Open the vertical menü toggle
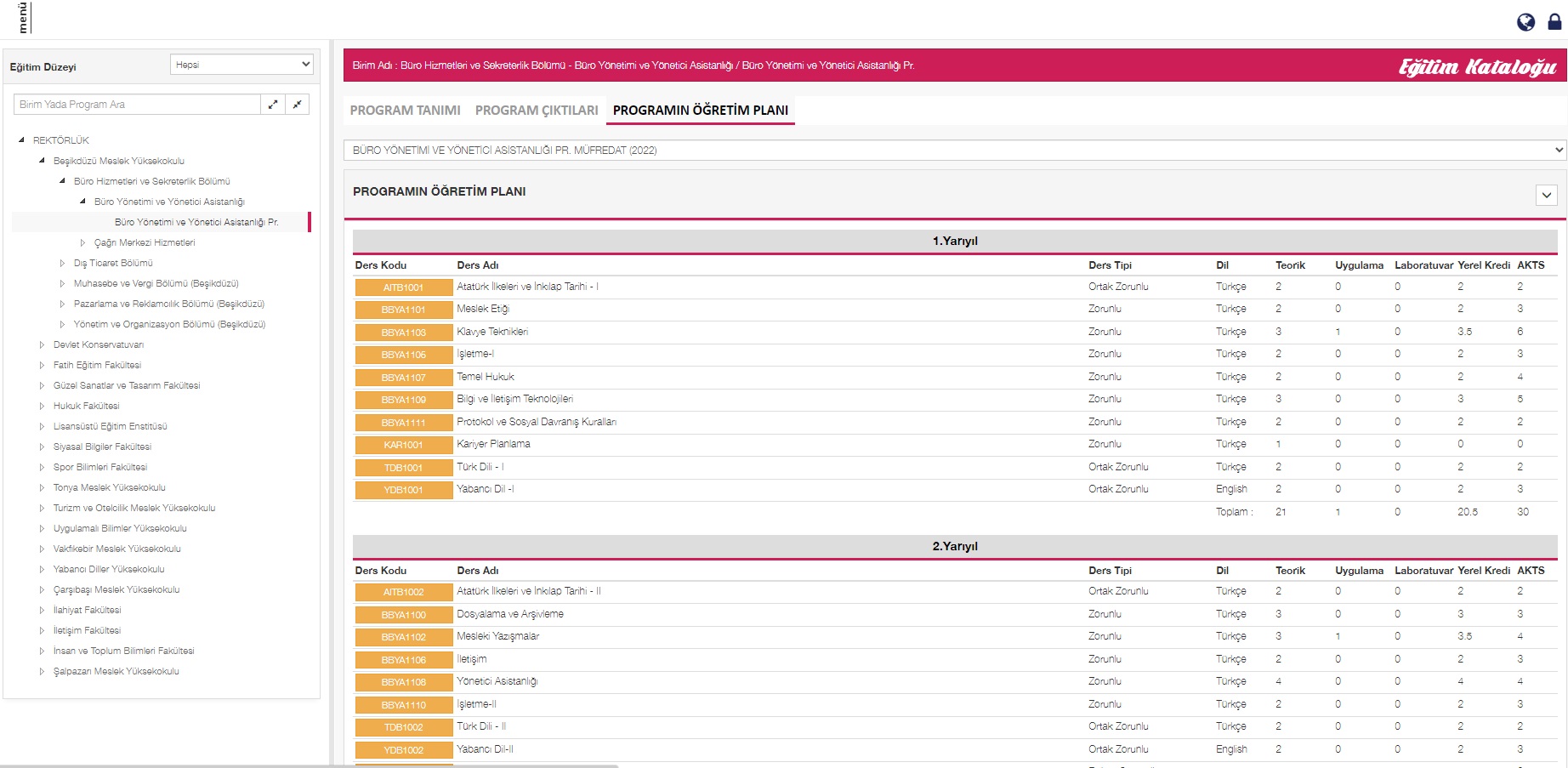The width and height of the screenshot is (1568, 768). [23, 17]
